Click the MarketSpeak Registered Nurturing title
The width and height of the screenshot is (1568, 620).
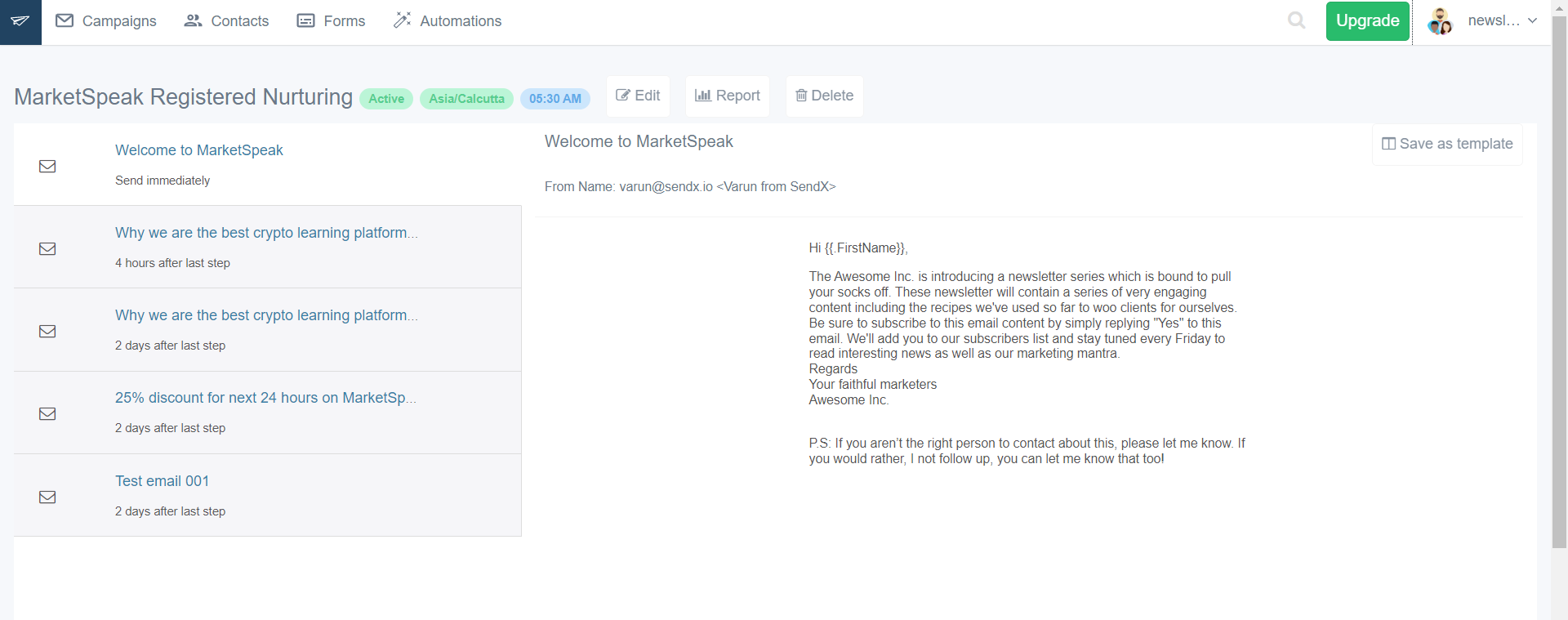pos(184,97)
